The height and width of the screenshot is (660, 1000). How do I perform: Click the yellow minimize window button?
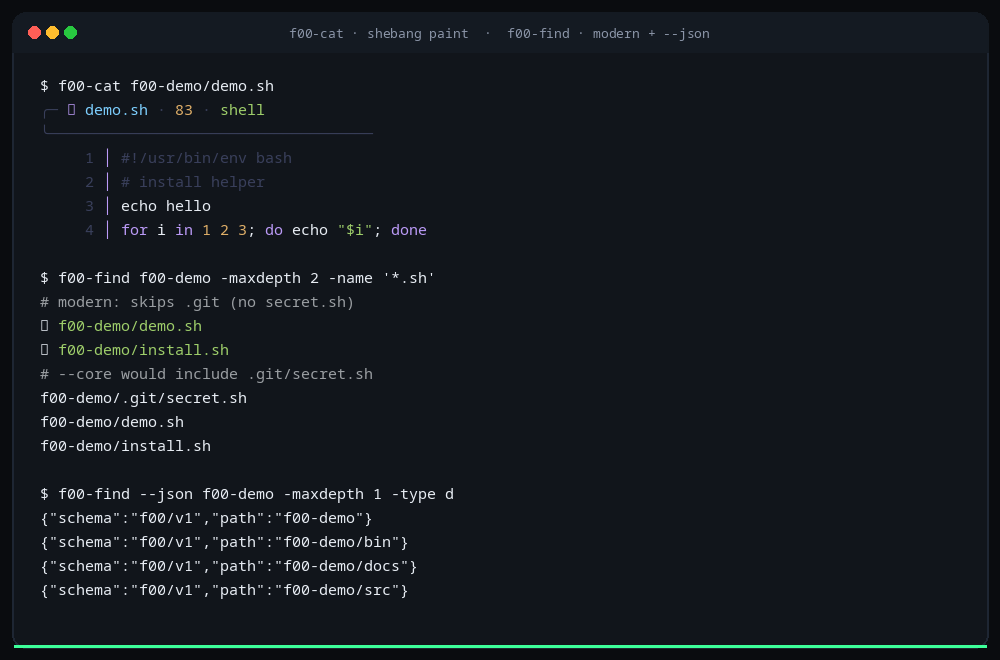(52, 33)
